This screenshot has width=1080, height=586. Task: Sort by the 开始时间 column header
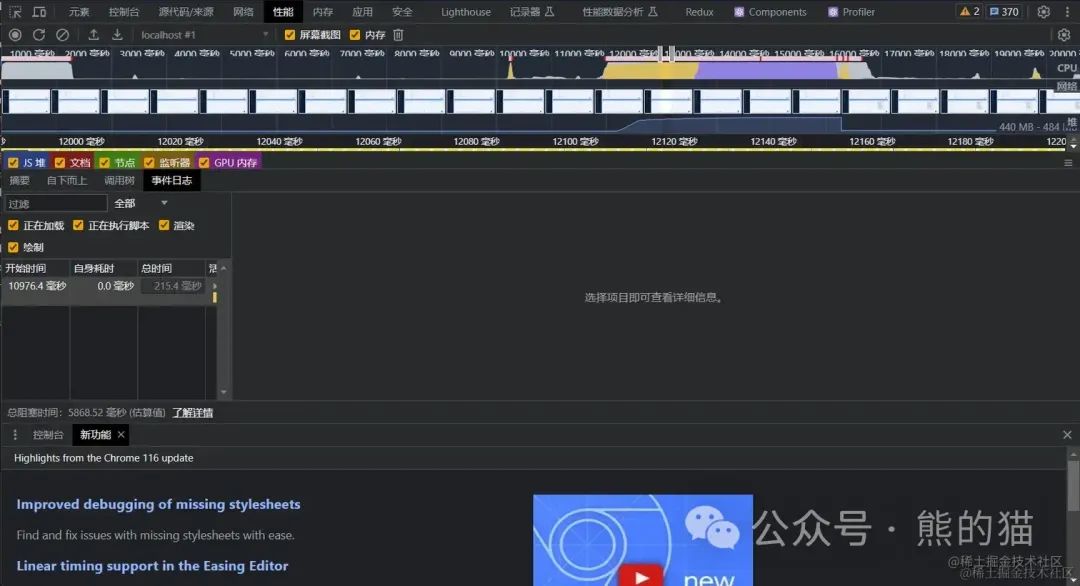(x=34, y=268)
